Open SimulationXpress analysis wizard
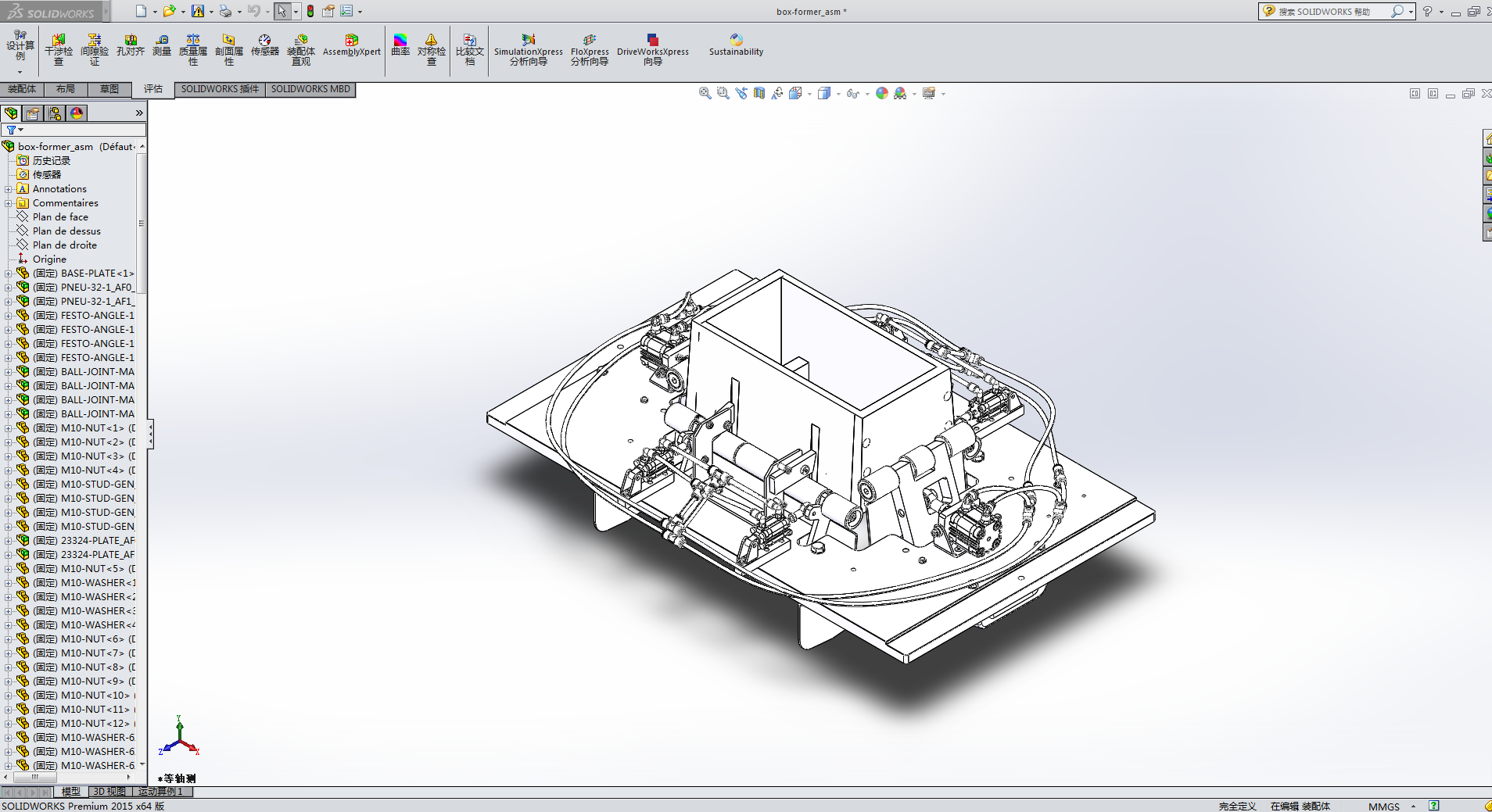This screenshot has width=1492, height=812. (x=528, y=48)
